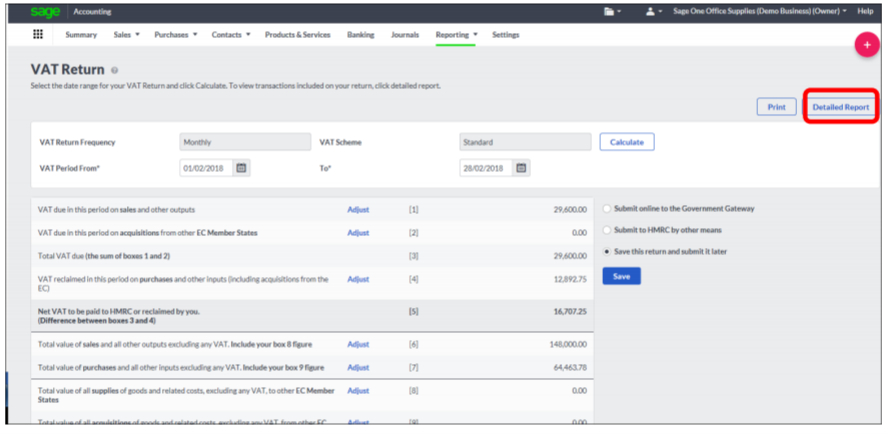Click the VAT Return page heading

(67, 70)
